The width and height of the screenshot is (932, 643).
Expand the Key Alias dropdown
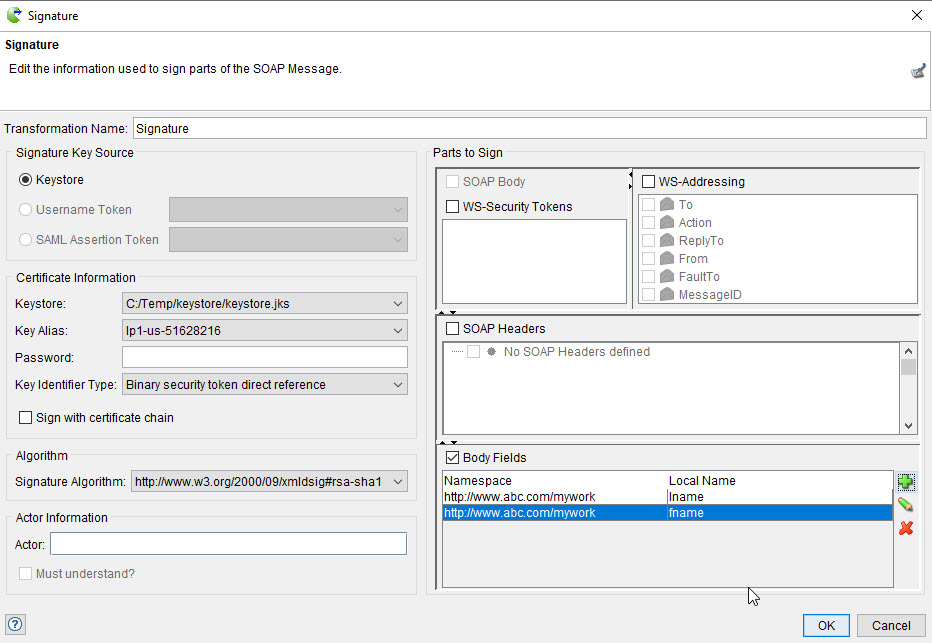398,331
